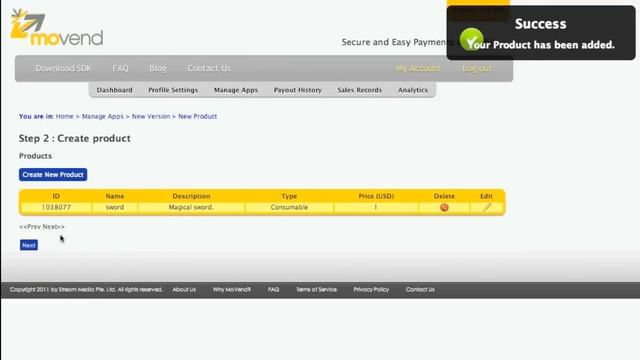The width and height of the screenshot is (640, 360).
Task: Click Manage Apps in breadcrumb trail
Action: (102, 116)
